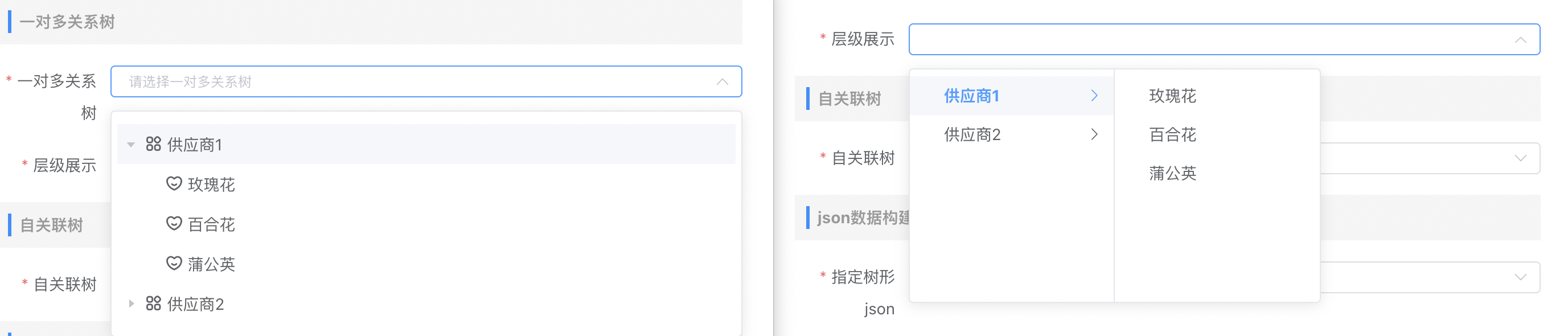Viewport: 1568px width, 336px height.
Task: Select the 蒲公英 tree item label
Action: pos(211,264)
